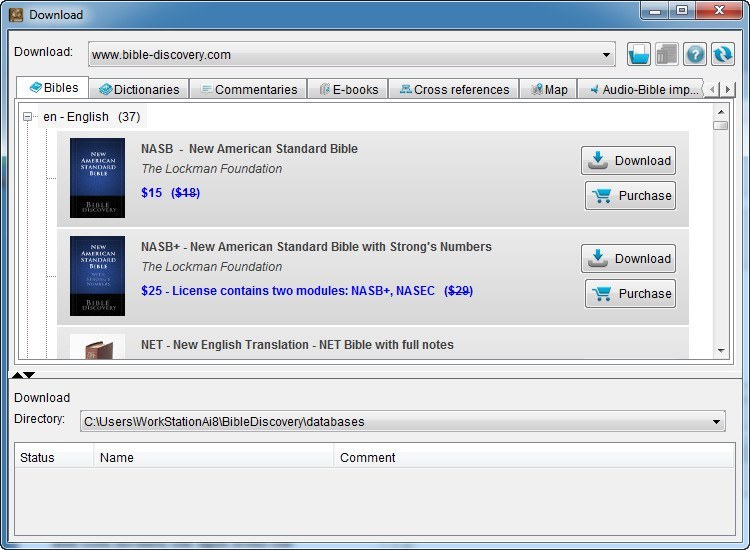
Task: Sort by the Name column header
Action: (214, 458)
